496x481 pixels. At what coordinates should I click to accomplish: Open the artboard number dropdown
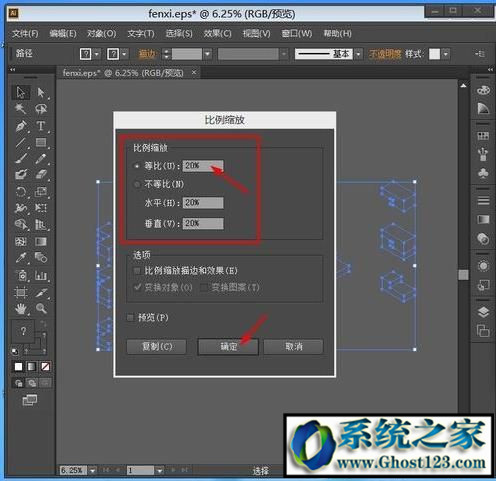[159, 470]
